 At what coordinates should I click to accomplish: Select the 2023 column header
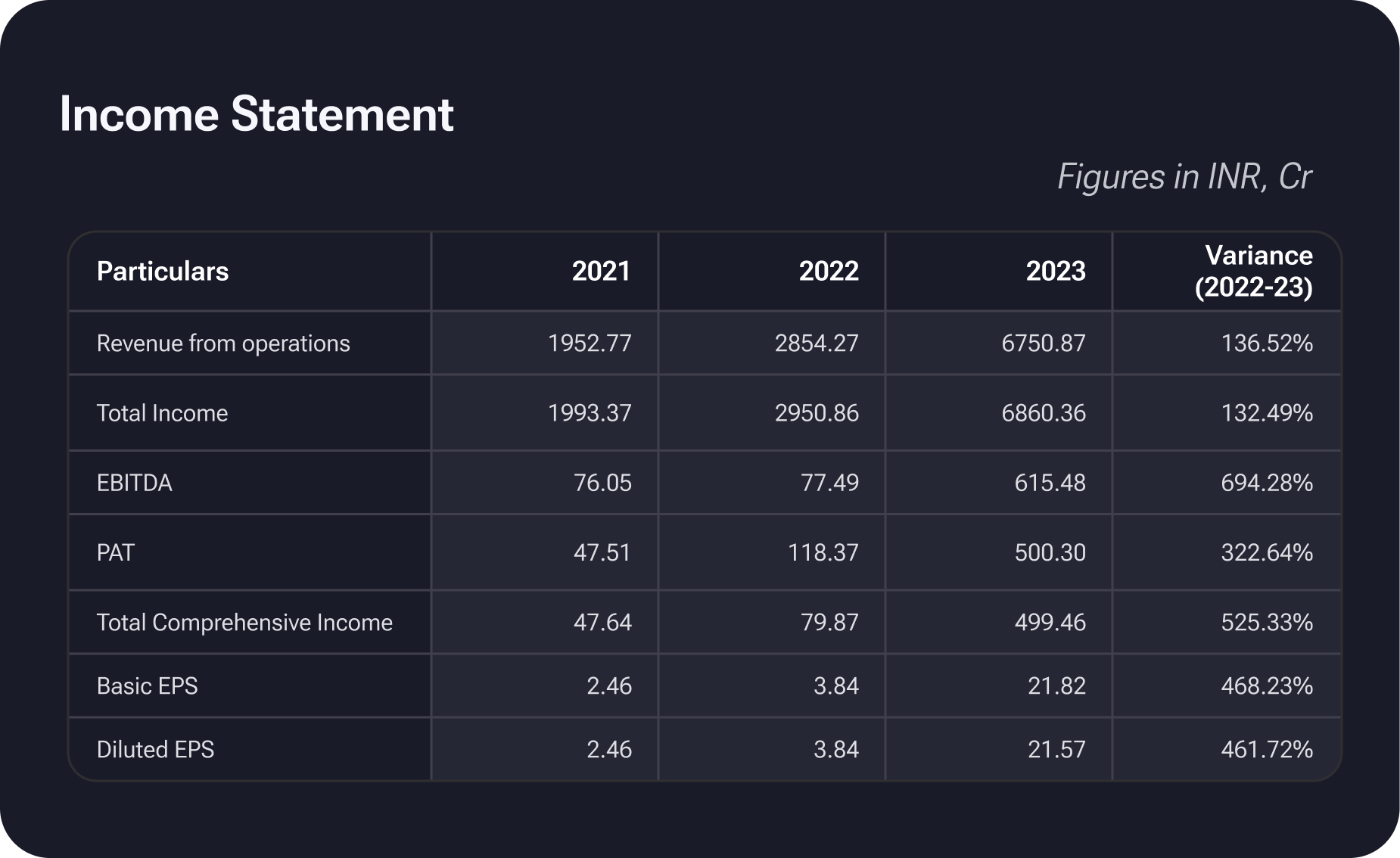[1055, 272]
